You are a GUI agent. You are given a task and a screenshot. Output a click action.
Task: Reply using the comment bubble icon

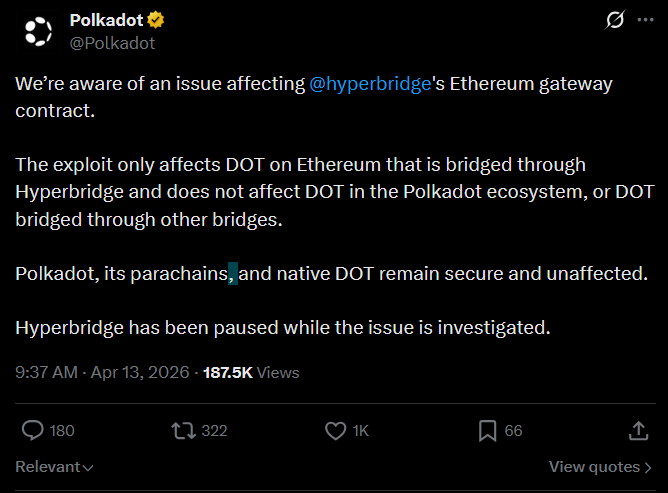(33, 430)
